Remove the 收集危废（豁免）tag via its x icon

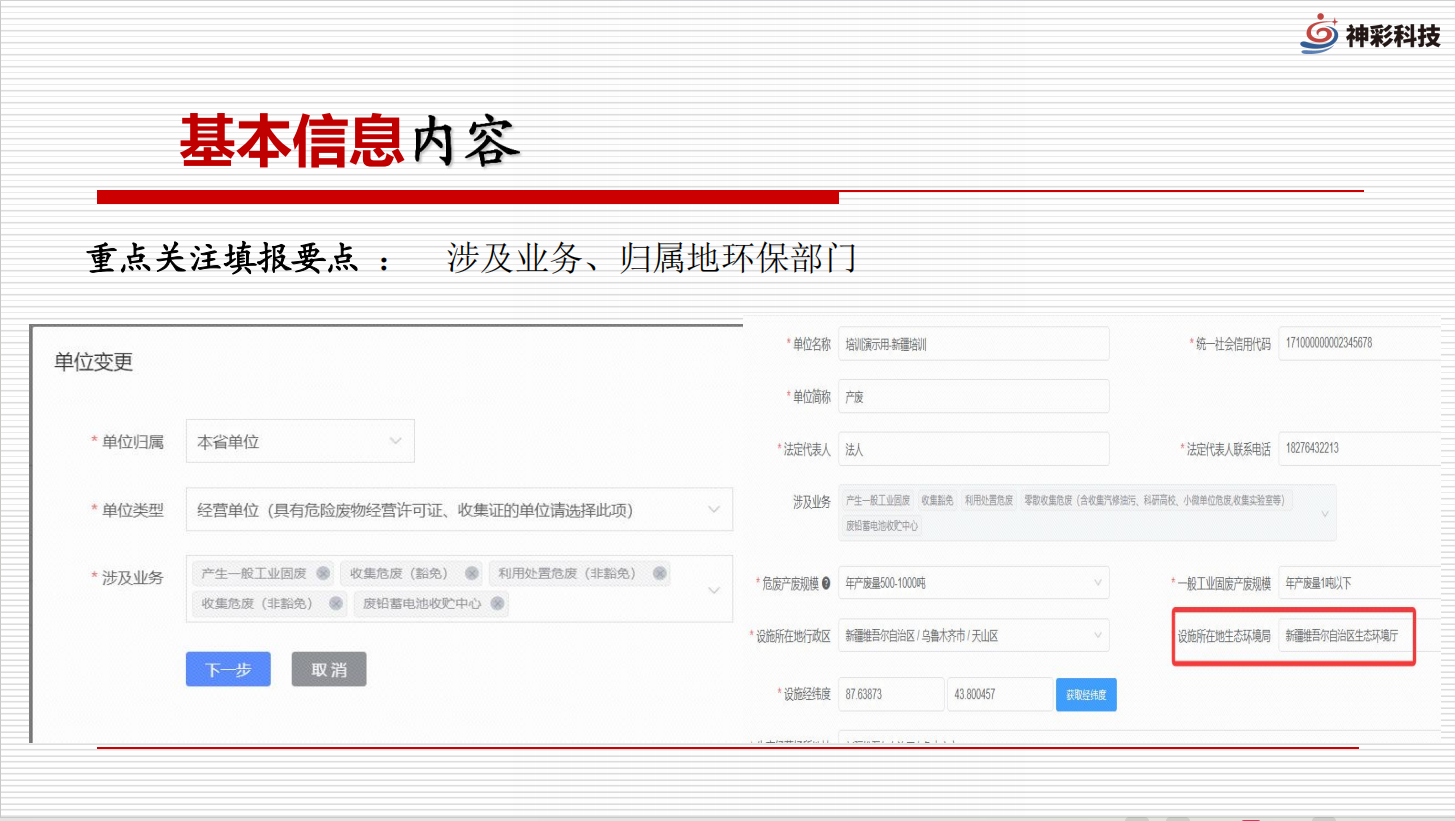[x=472, y=573]
